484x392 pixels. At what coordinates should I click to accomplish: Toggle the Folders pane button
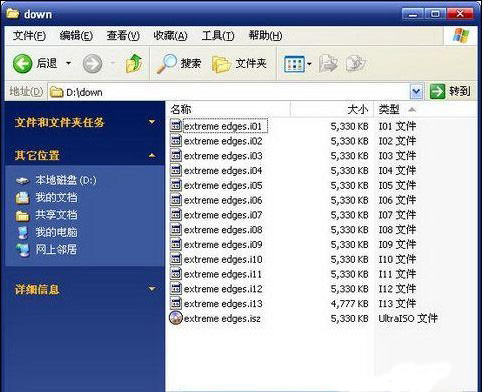239,64
